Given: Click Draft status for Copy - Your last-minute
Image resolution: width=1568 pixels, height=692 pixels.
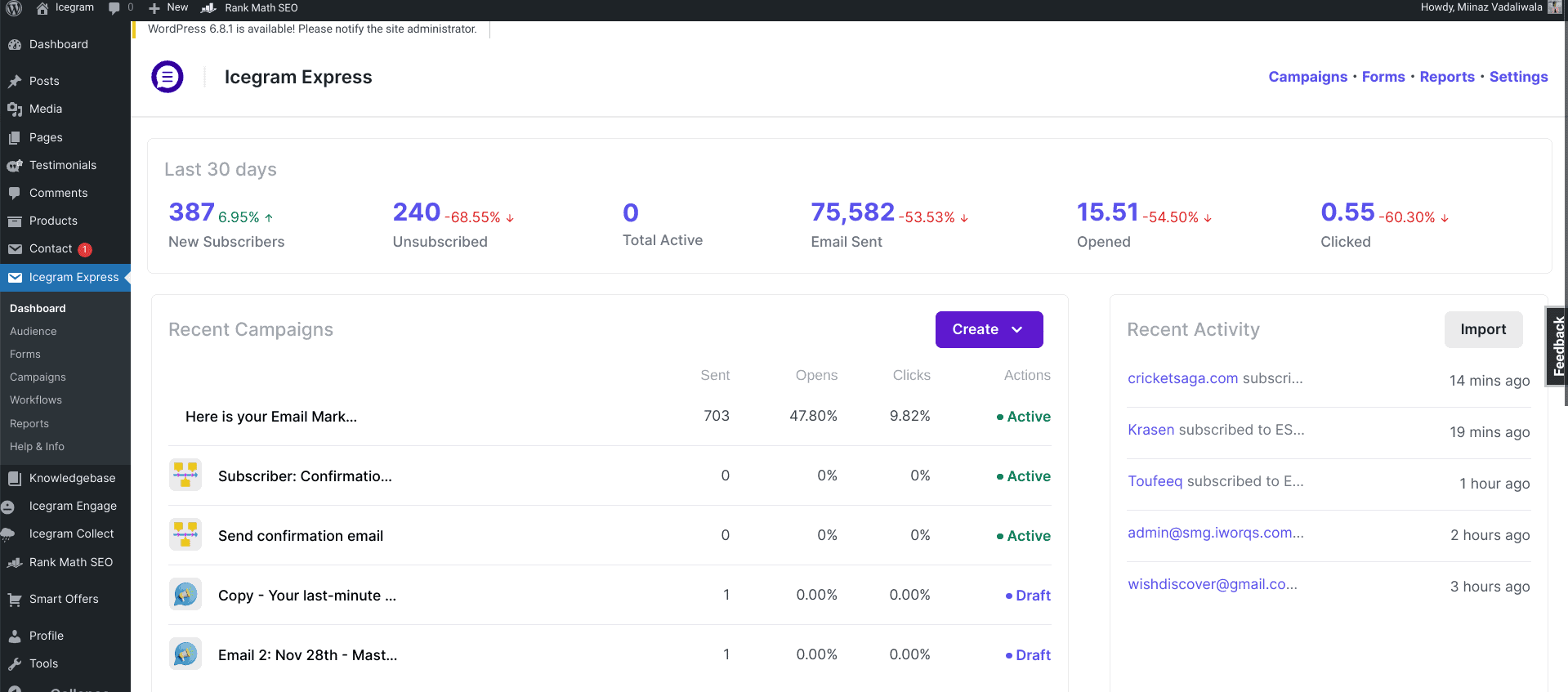Looking at the screenshot, I should pos(1028,596).
